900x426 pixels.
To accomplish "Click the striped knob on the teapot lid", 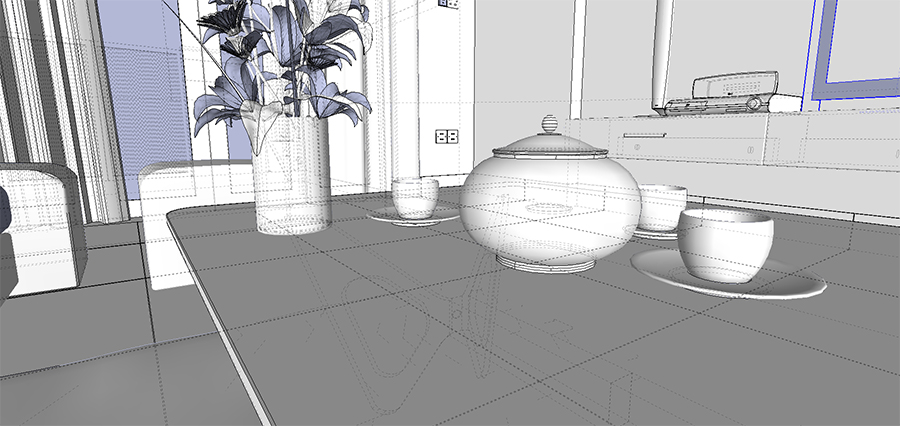I will pos(550,124).
